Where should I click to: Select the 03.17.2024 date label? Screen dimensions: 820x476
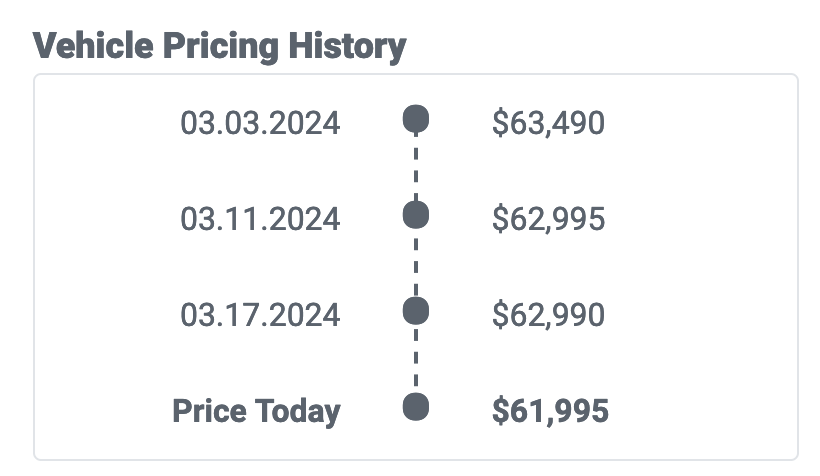(x=260, y=315)
